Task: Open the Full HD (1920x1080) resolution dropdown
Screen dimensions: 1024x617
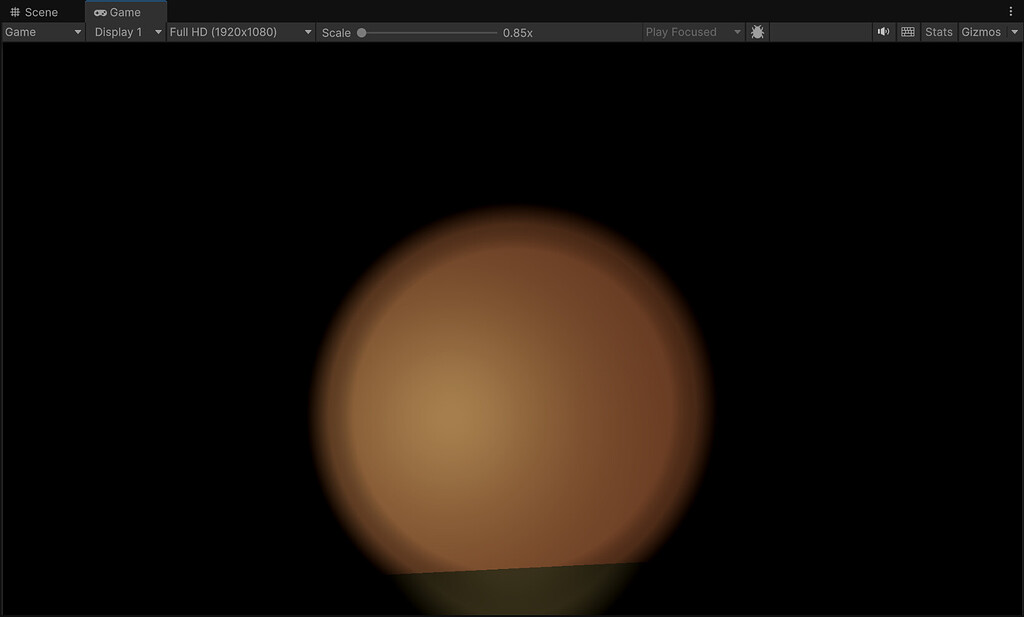Action: 240,31
